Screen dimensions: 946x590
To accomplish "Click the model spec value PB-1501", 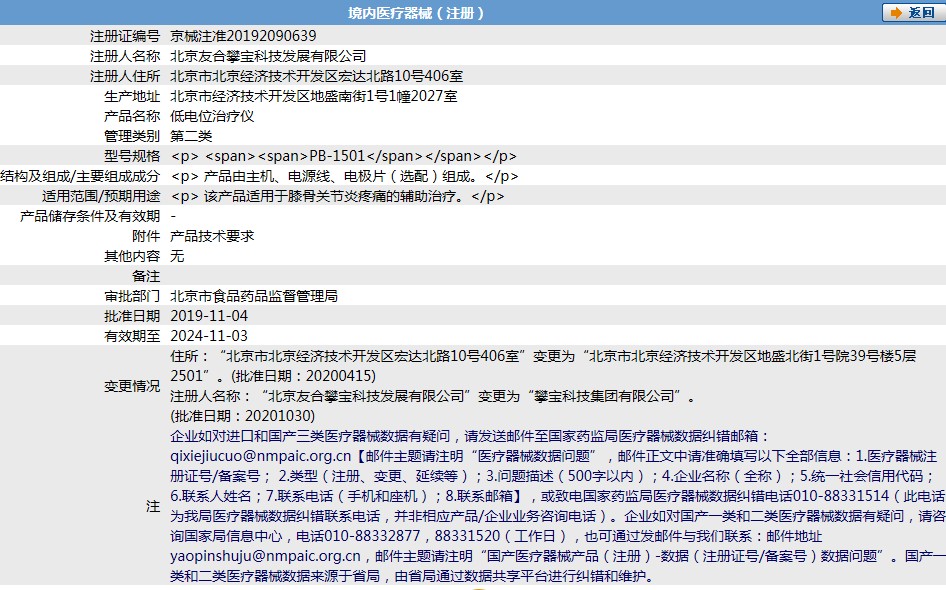I will (x=337, y=156).
